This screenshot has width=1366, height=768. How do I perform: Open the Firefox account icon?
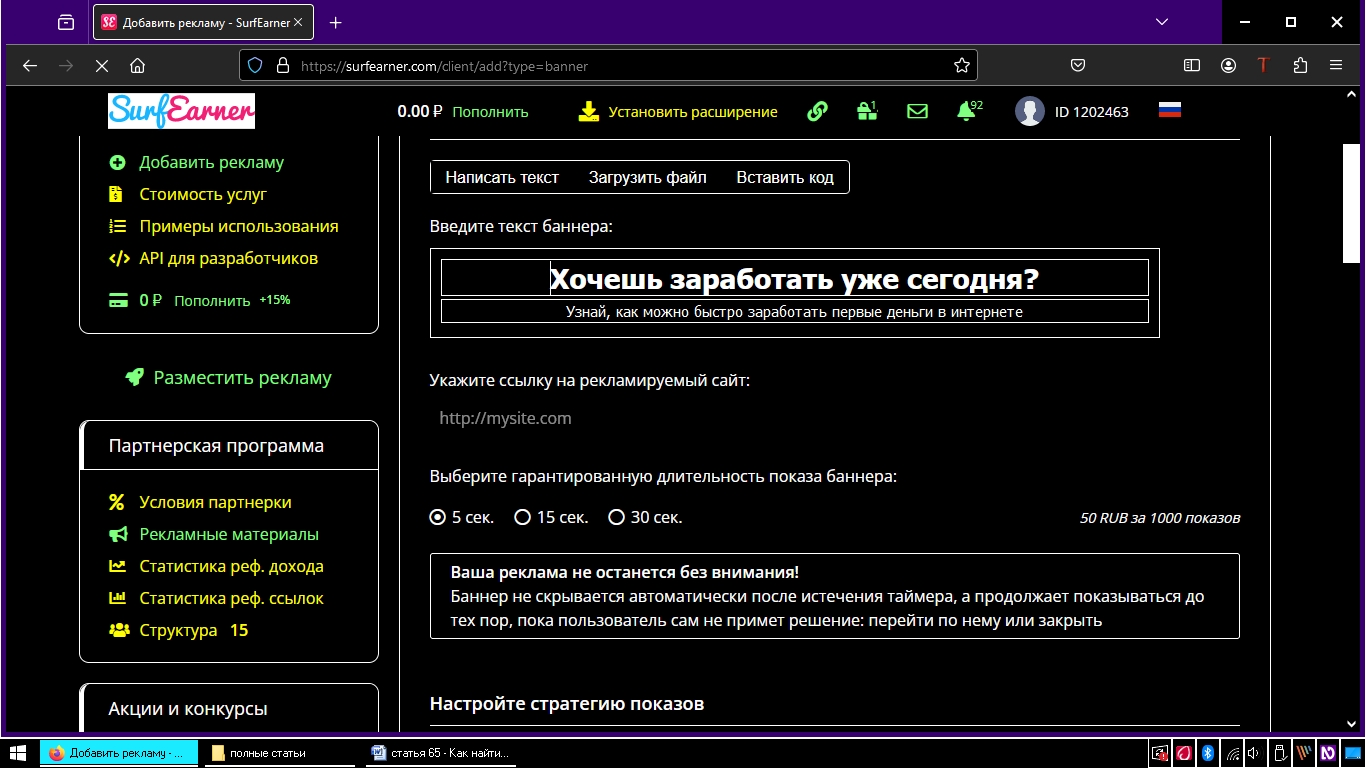click(x=1228, y=65)
